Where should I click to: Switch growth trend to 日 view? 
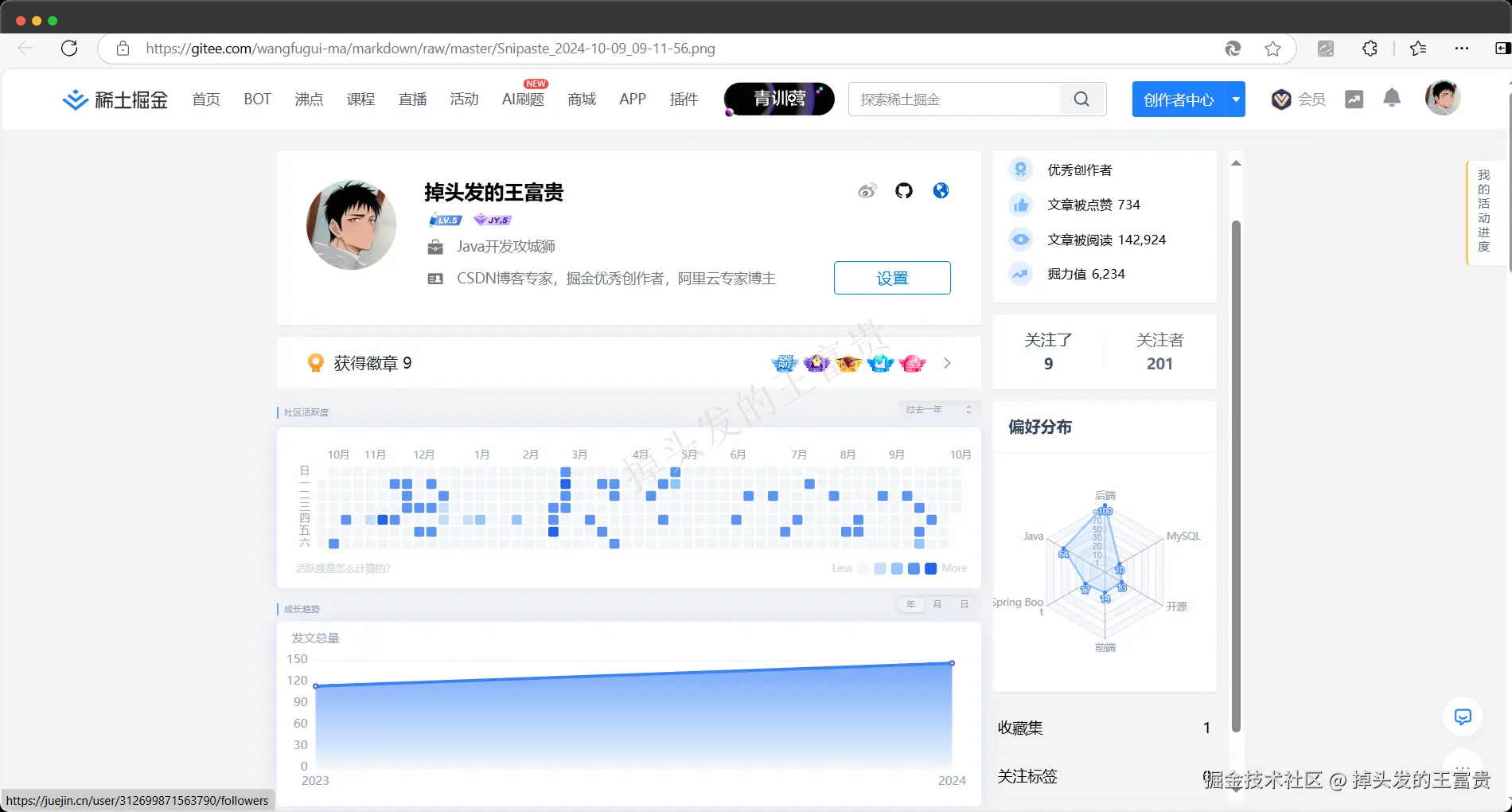pos(964,605)
